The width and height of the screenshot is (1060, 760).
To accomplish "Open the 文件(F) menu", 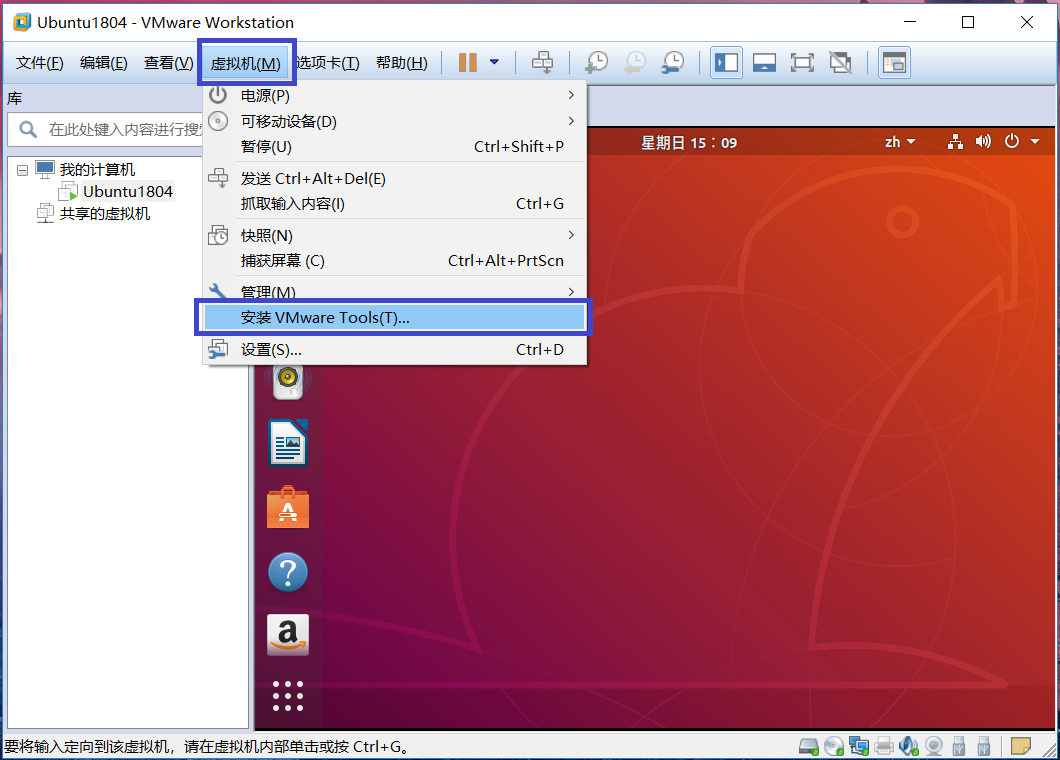I will tap(39, 63).
